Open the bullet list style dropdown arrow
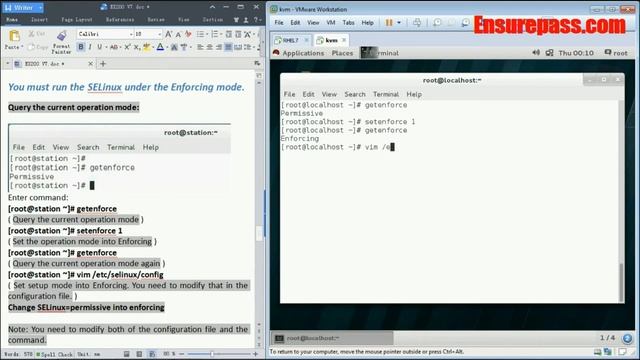 pos(207,34)
